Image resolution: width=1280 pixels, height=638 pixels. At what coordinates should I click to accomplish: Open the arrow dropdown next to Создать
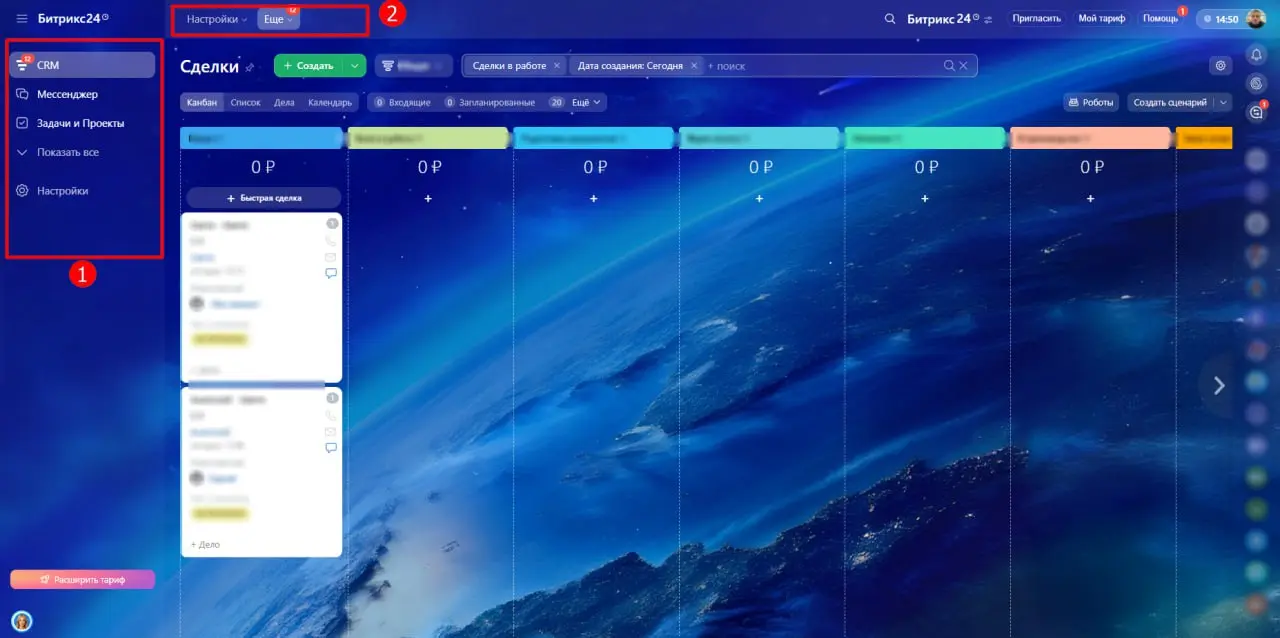355,66
